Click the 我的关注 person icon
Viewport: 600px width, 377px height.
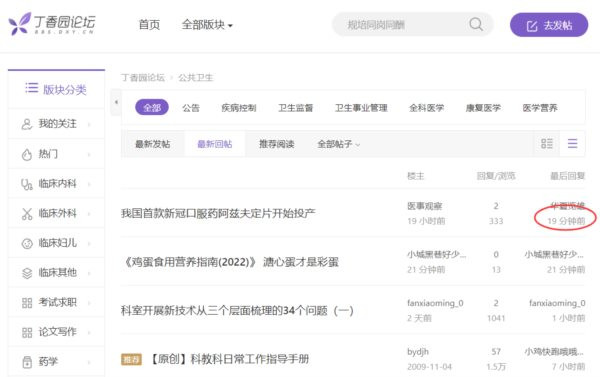click(x=27, y=124)
